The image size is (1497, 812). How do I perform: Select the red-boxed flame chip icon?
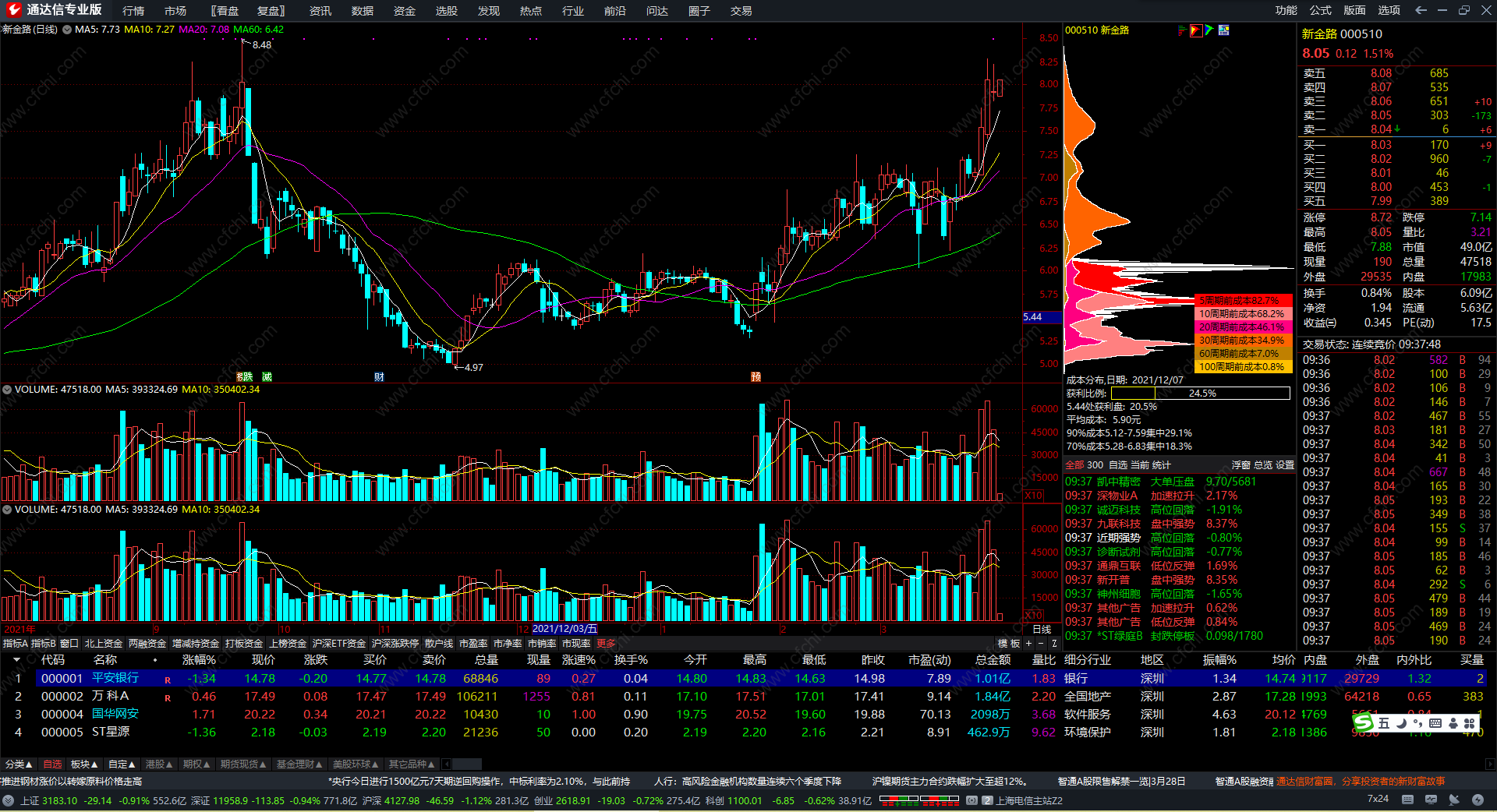pos(1195,30)
